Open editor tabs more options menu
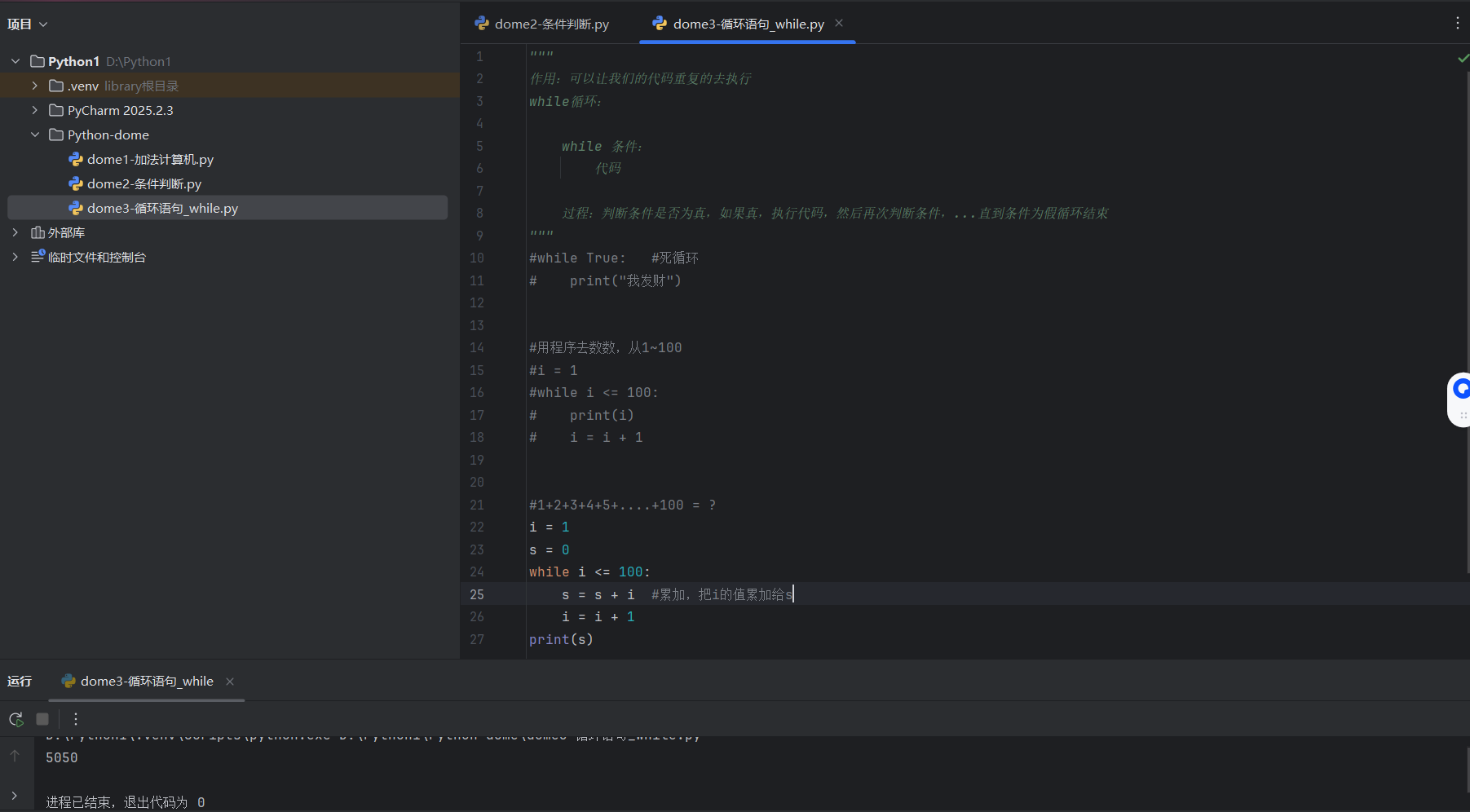Screen dimensions: 1470x812 (x=1457, y=24)
